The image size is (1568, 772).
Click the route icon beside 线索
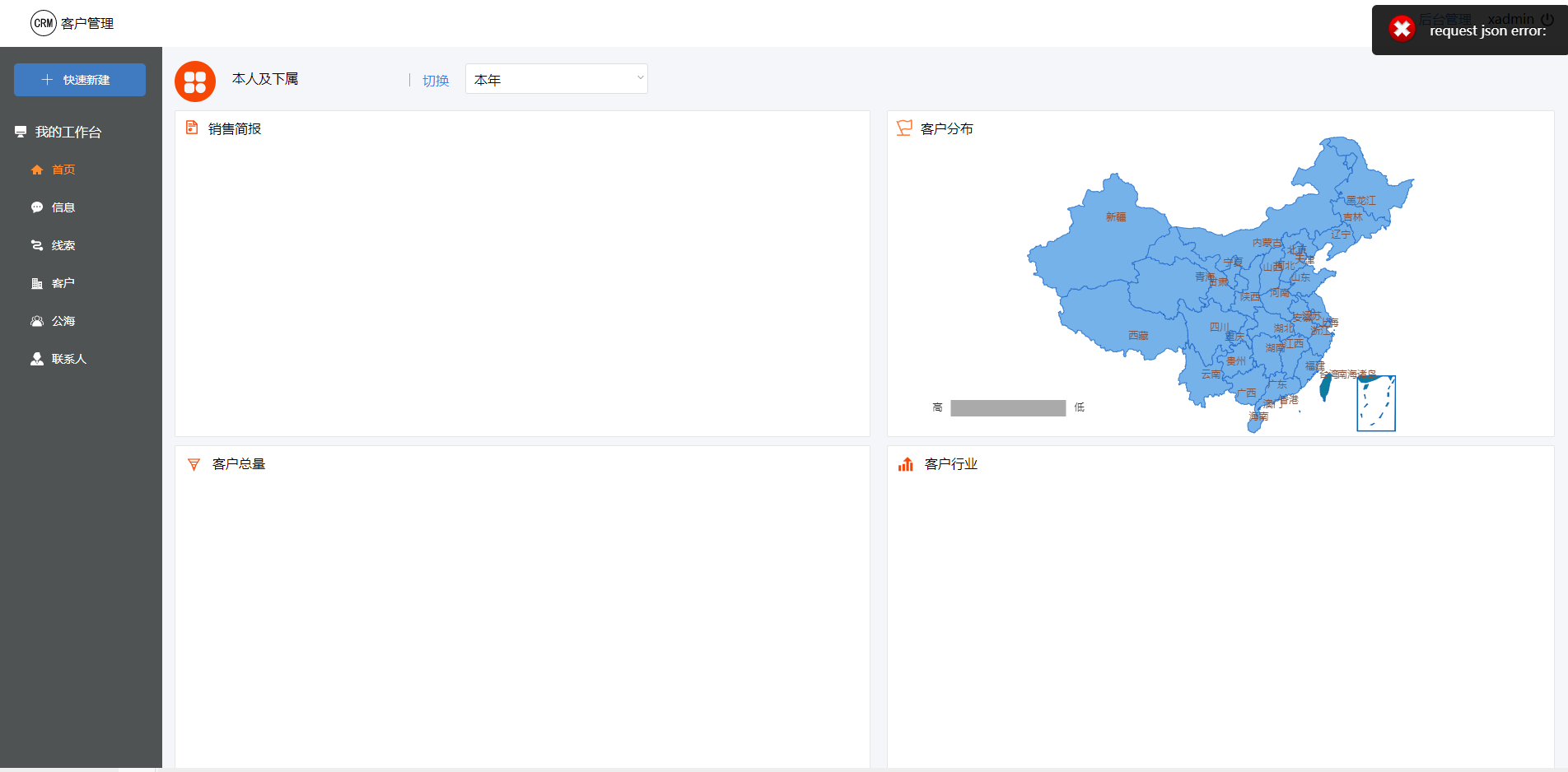tap(37, 245)
